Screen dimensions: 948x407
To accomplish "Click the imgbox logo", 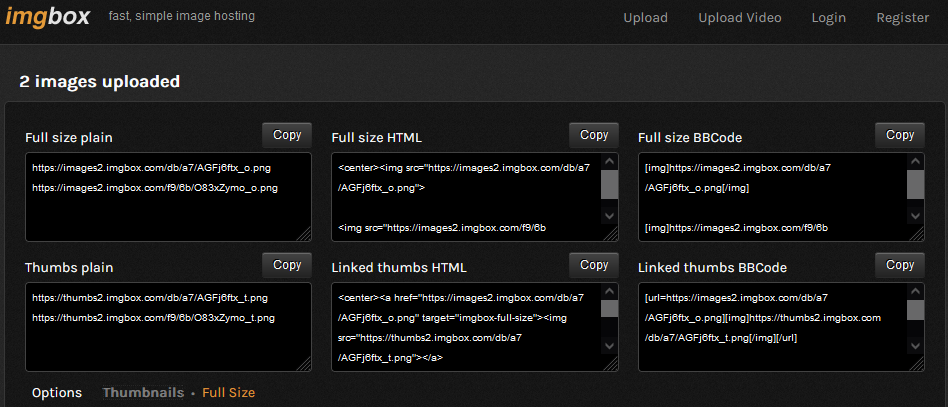I will pyautogui.click(x=47, y=17).
